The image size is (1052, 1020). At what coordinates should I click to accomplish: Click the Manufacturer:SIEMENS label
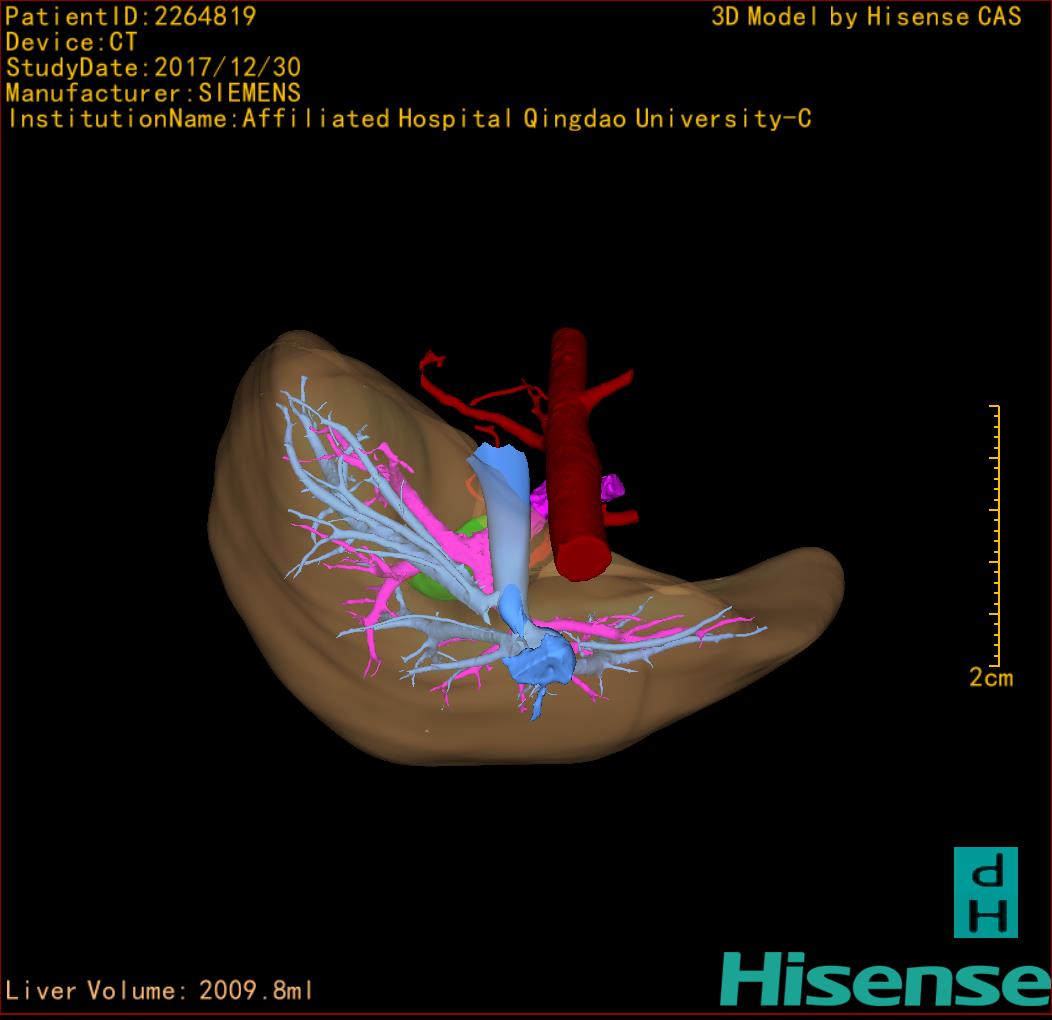point(153,93)
